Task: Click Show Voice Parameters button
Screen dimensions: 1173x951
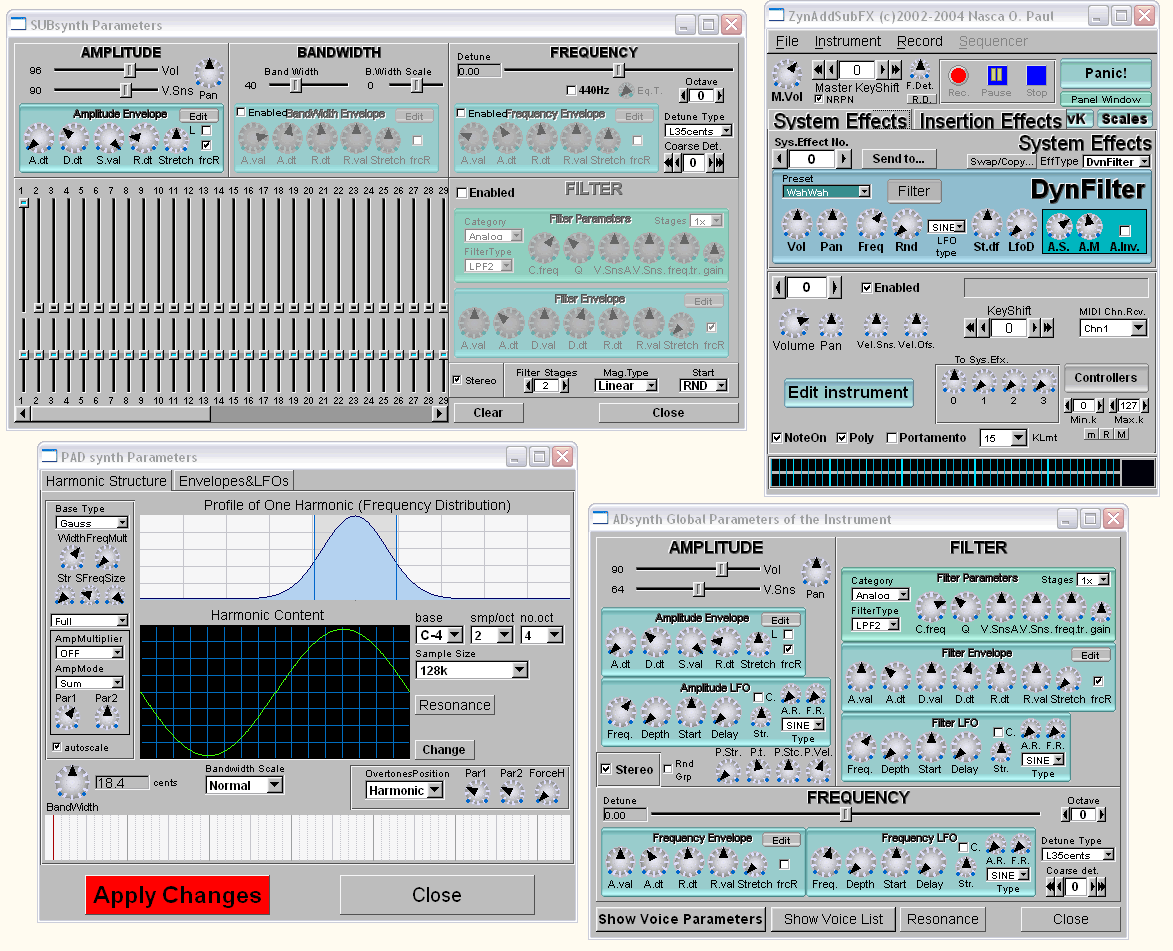Action: (680, 919)
